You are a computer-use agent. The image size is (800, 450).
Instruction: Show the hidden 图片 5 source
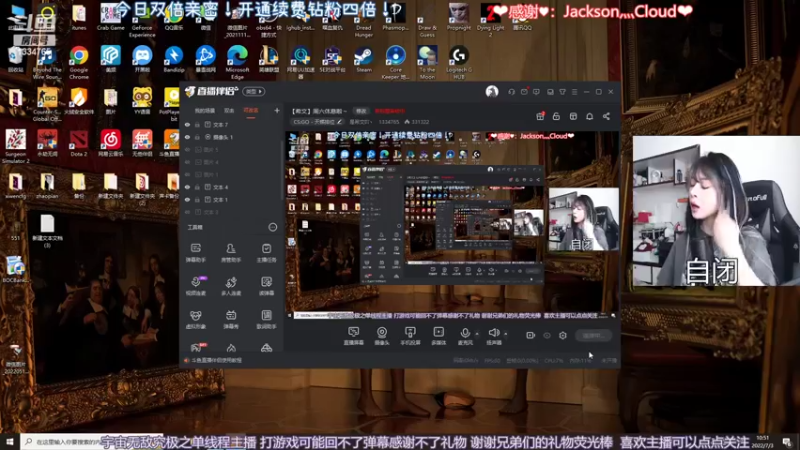(x=187, y=149)
